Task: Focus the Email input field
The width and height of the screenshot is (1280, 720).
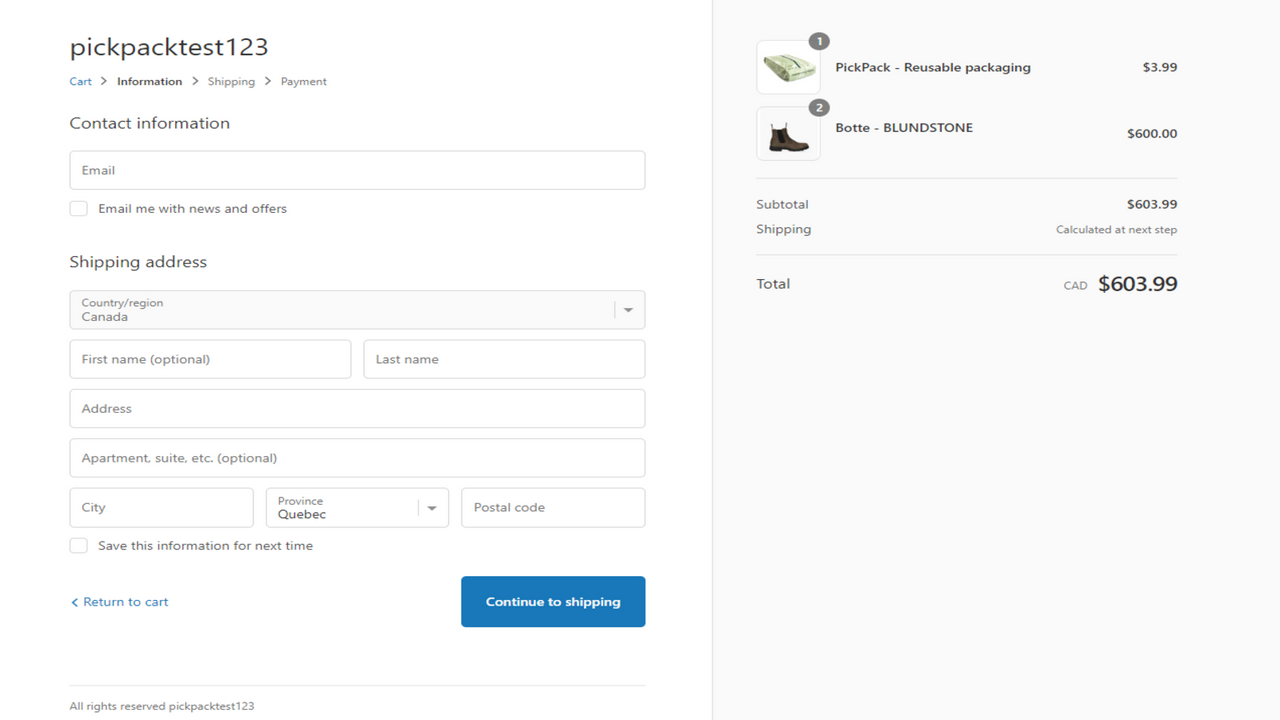Action: coord(357,170)
